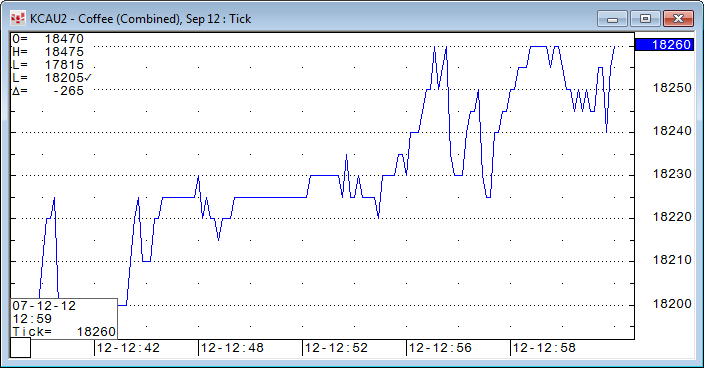The height and width of the screenshot is (368, 704).
Task: Click the empty square box at bottom-left corner
Action: click(20, 348)
